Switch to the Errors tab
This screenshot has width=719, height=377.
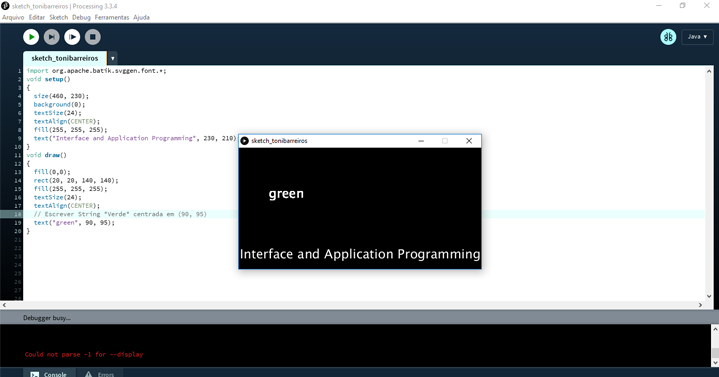point(100,374)
